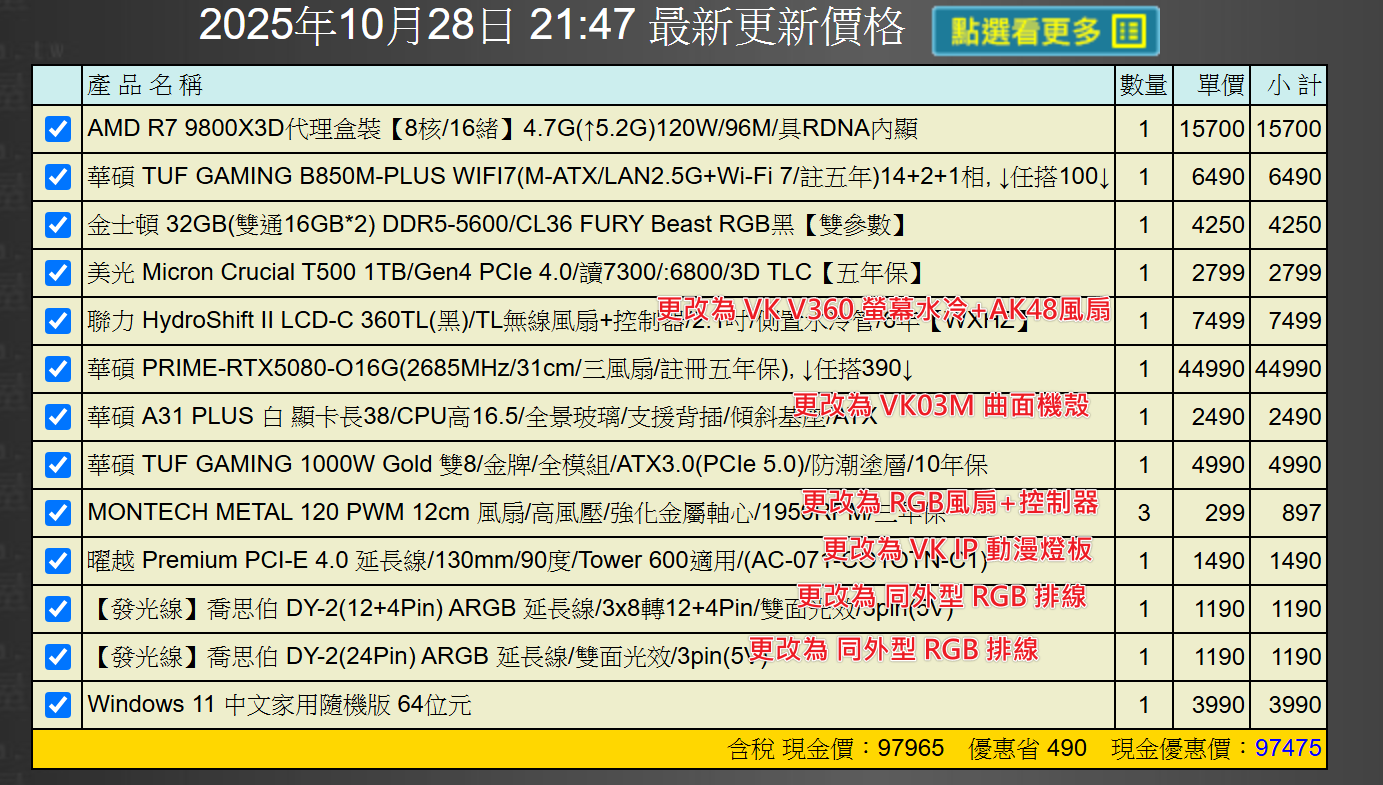Click subtotal 2799 in the Micron T500 row
Screen dimensions: 1383x785
click(1295, 274)
